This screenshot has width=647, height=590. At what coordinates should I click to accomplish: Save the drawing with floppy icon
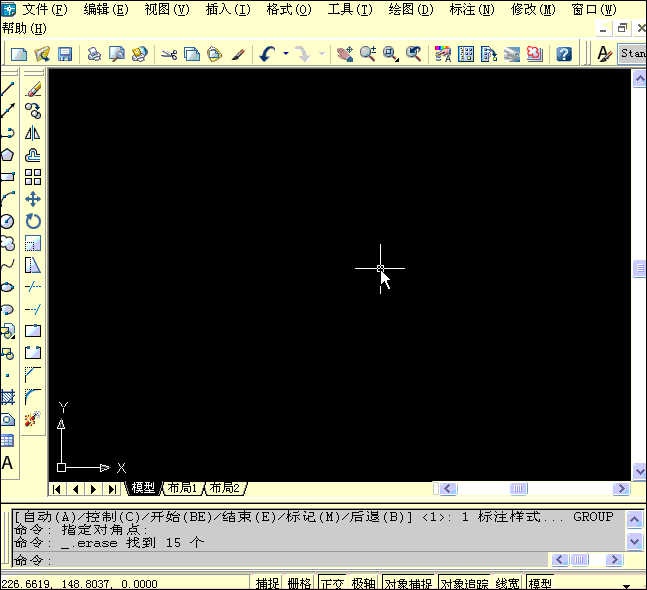(65, 54)
